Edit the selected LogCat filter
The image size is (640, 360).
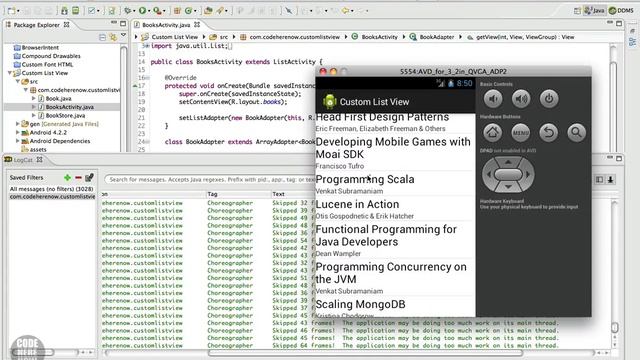coord(89,177)
